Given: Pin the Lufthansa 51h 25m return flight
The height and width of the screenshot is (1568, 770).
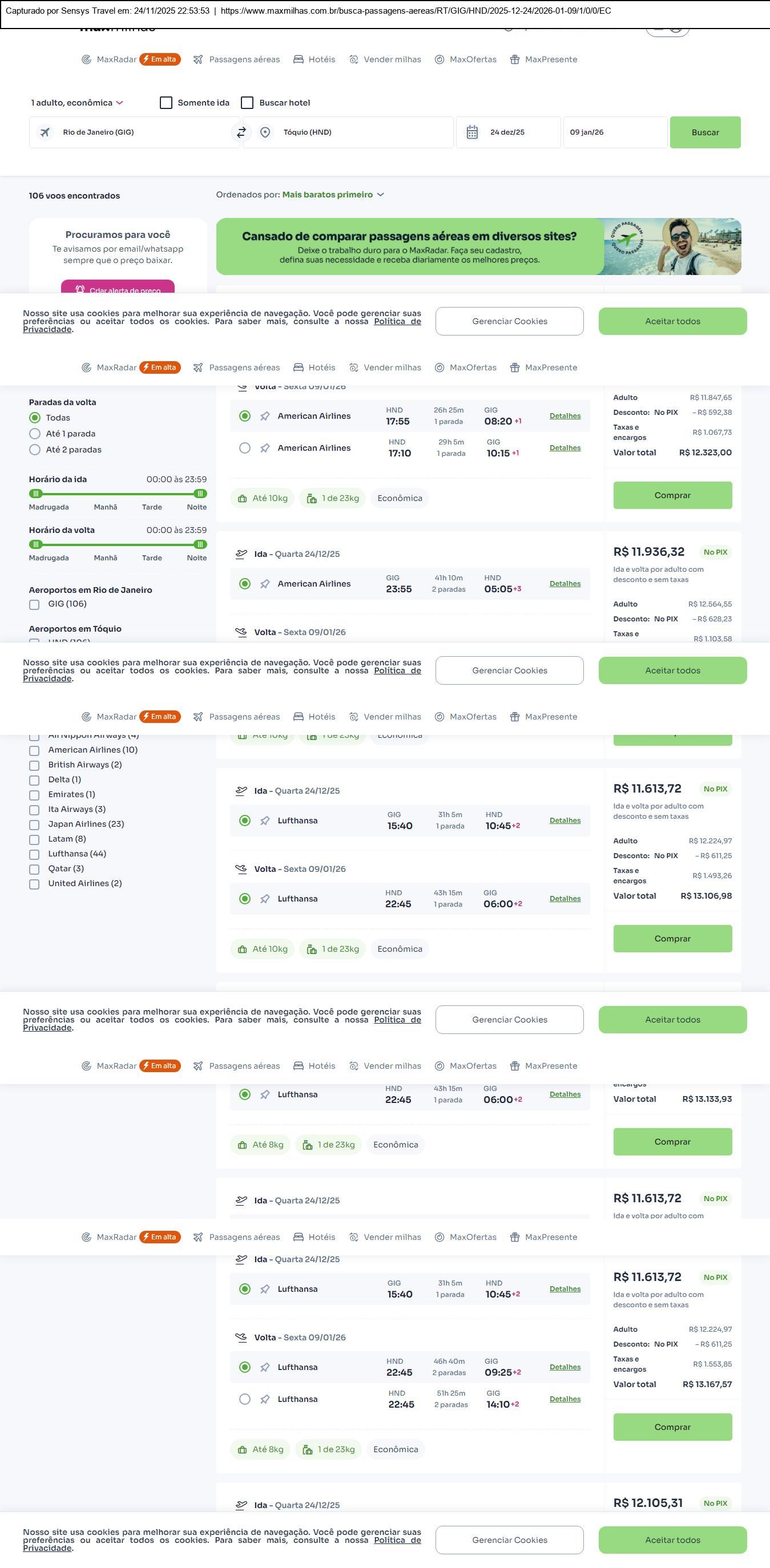Looking at the screenshot, I should point(265,1400).
